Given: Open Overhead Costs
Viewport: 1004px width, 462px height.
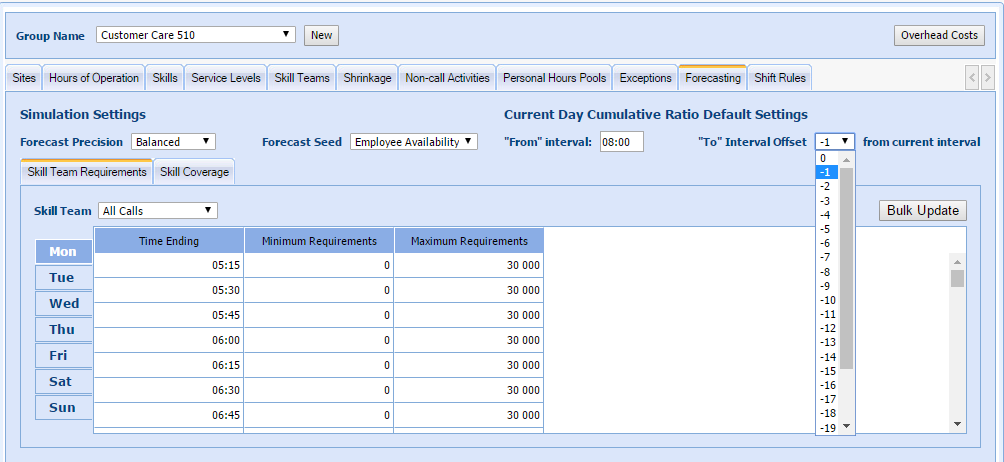Looking at the screenshot, I should pos(939,35).
